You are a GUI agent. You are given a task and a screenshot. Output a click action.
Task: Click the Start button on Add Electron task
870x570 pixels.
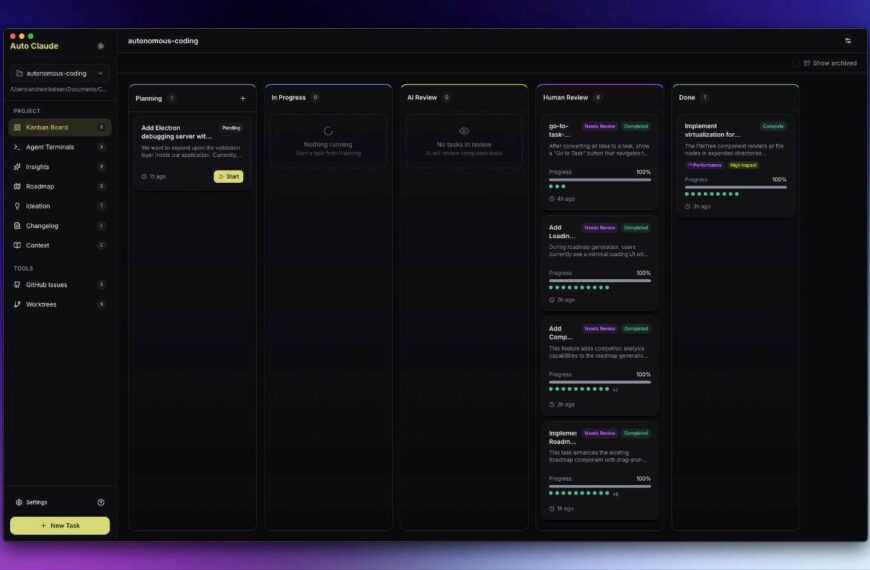[229, 176]
